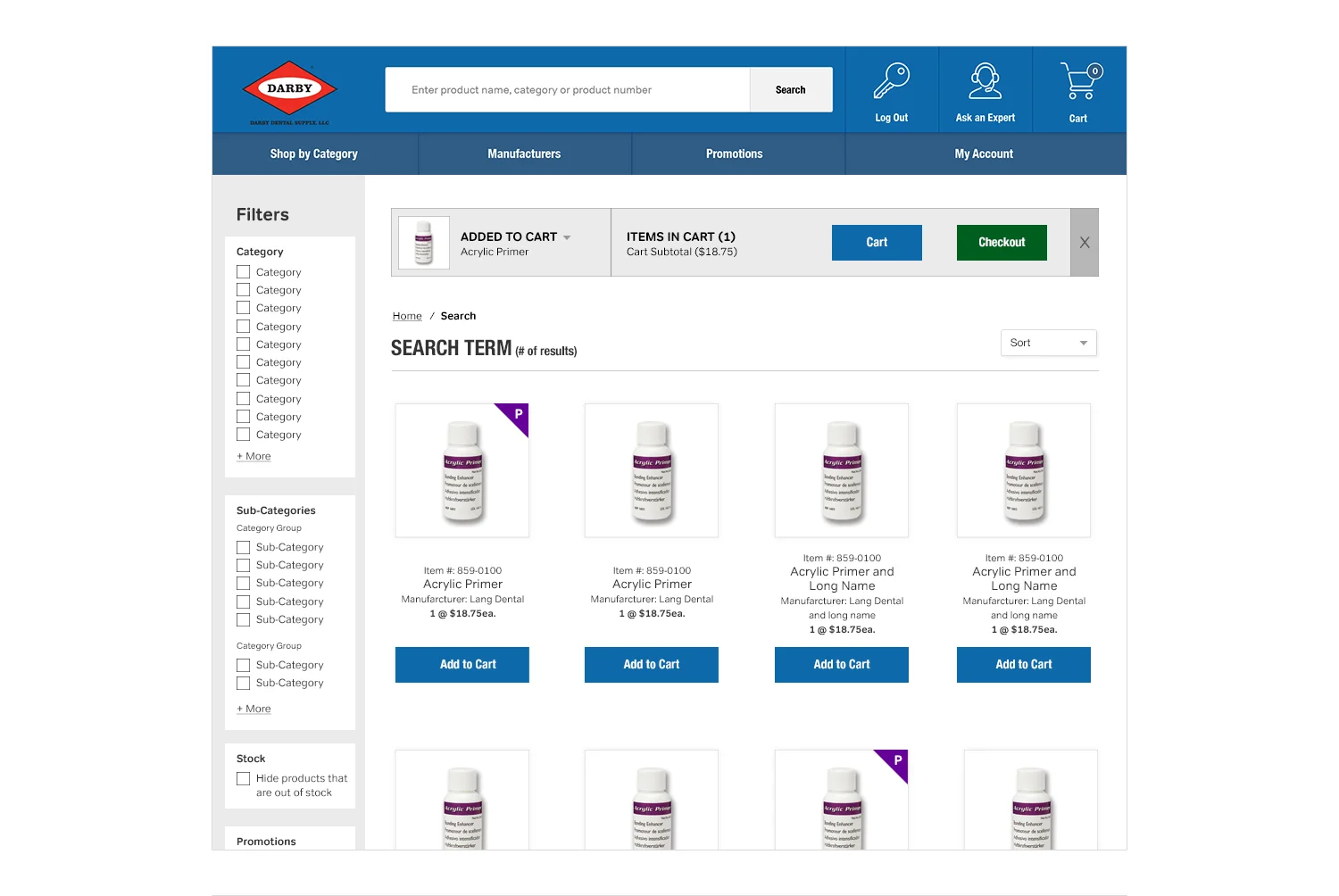This screenshot has width=1339, height=896.
Task: Expand + More under Sub-Categories filters
Action: (254, 709)
